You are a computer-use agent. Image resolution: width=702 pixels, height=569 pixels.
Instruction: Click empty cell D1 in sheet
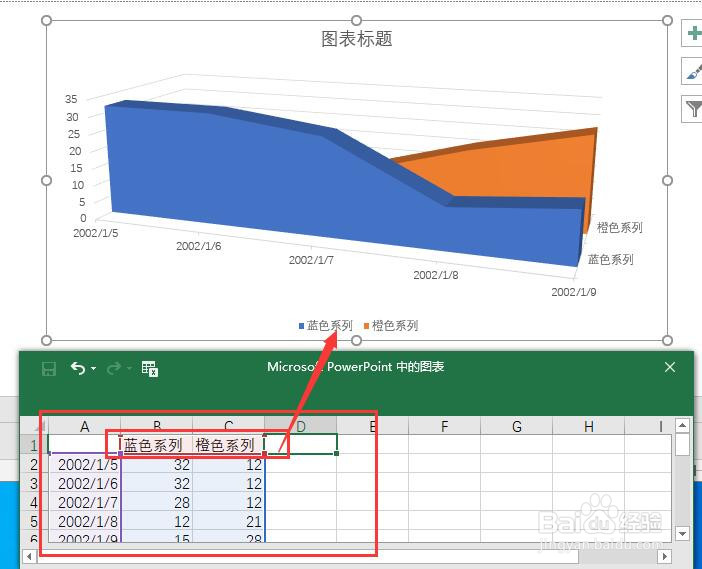(301, 445)
